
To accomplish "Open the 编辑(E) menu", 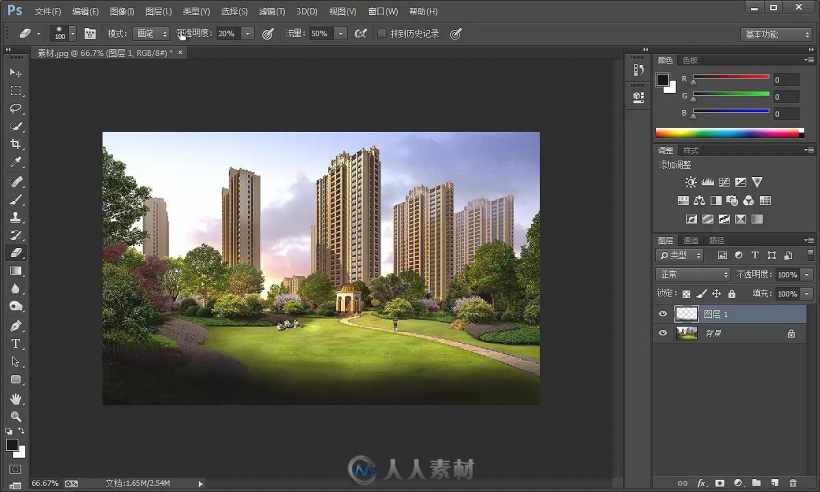I will [x=85, y=11].
